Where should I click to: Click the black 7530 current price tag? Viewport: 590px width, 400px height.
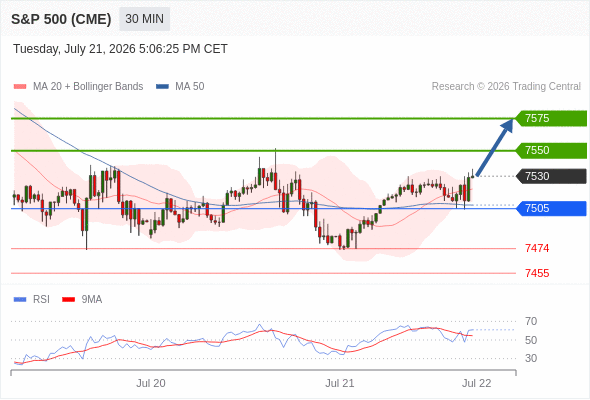(551, 176)
